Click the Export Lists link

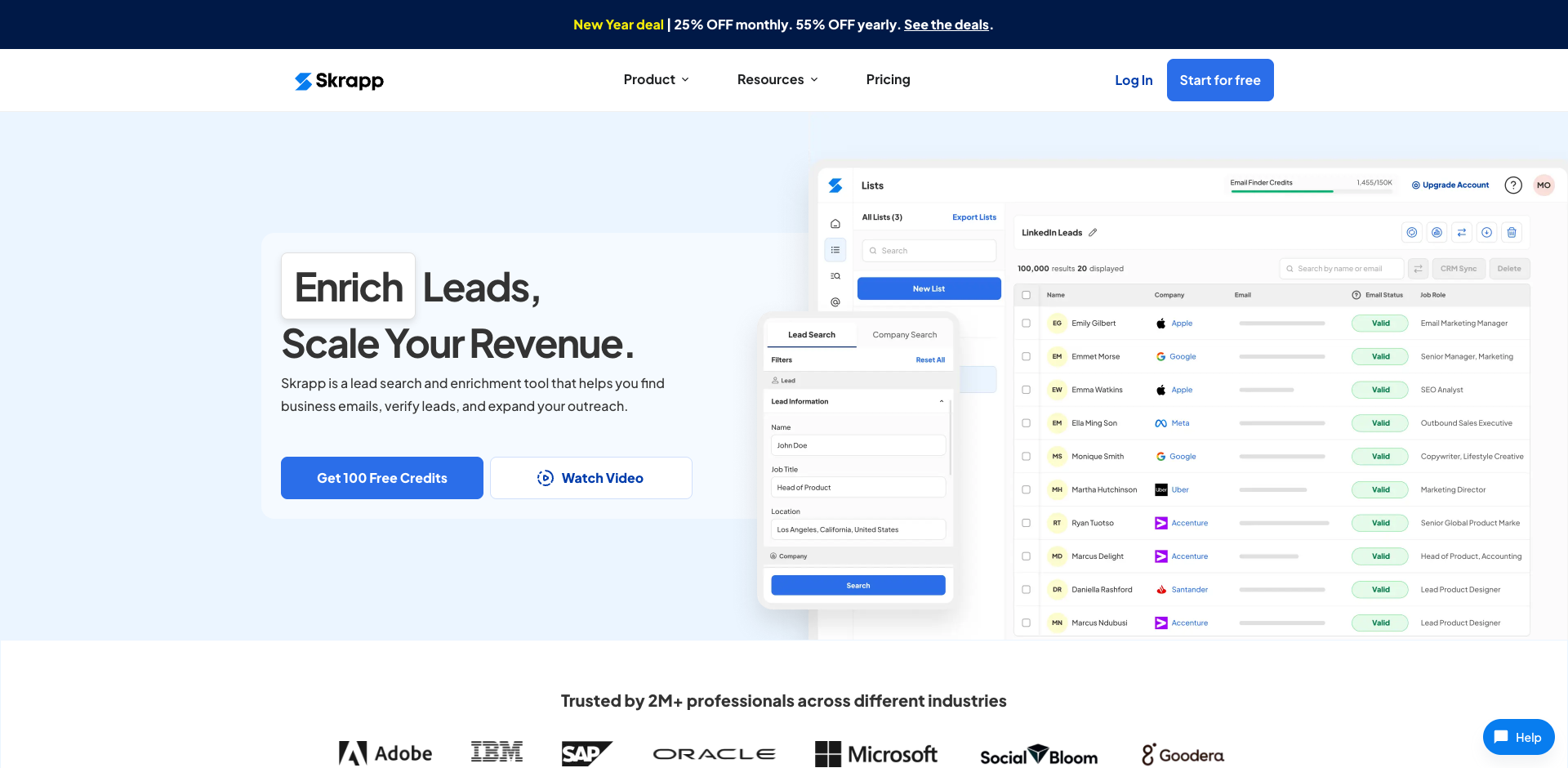[974, 217]
